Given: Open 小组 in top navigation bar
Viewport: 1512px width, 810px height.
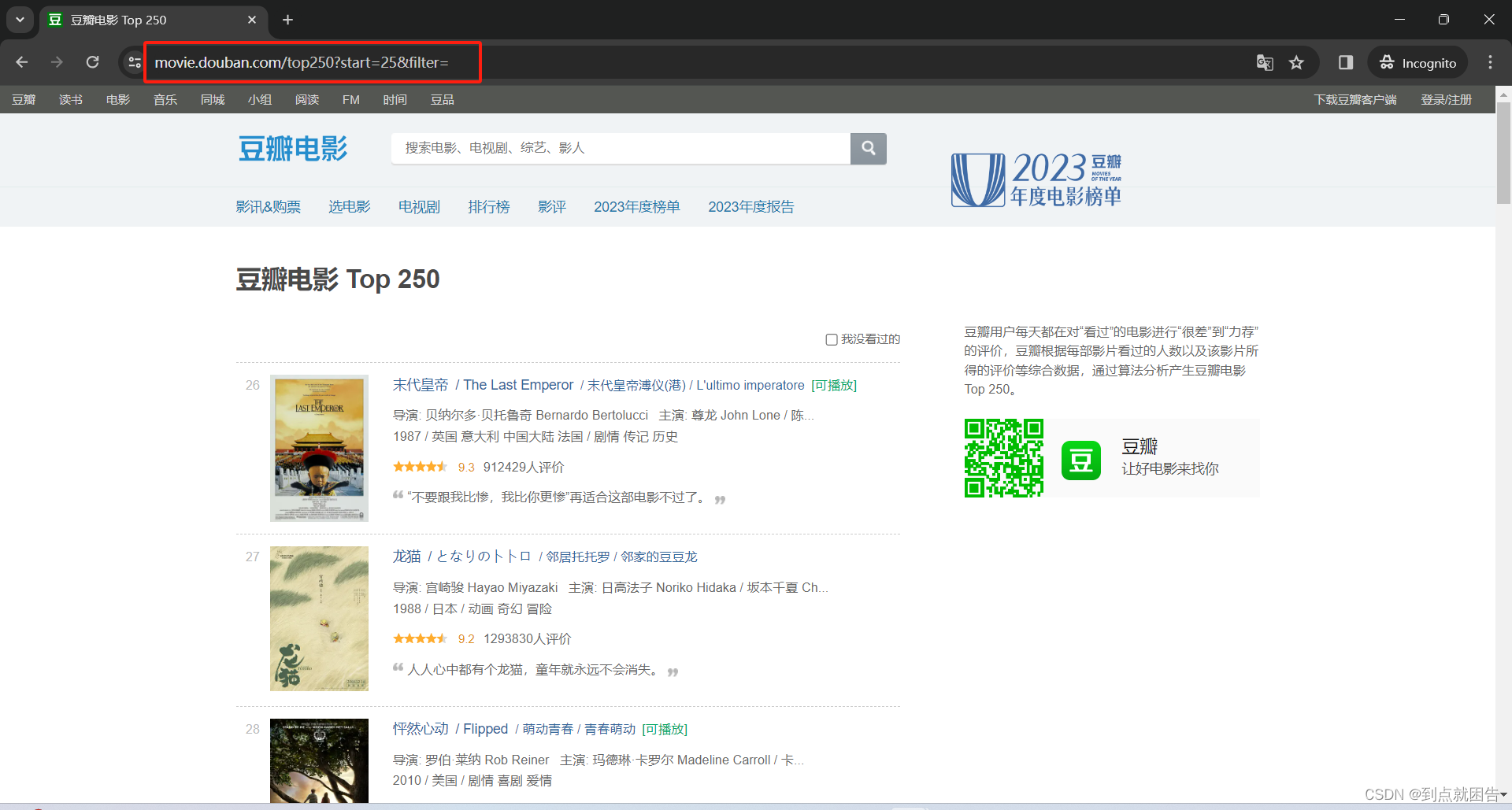Looking at the screenshot, I should coord(260,100).
